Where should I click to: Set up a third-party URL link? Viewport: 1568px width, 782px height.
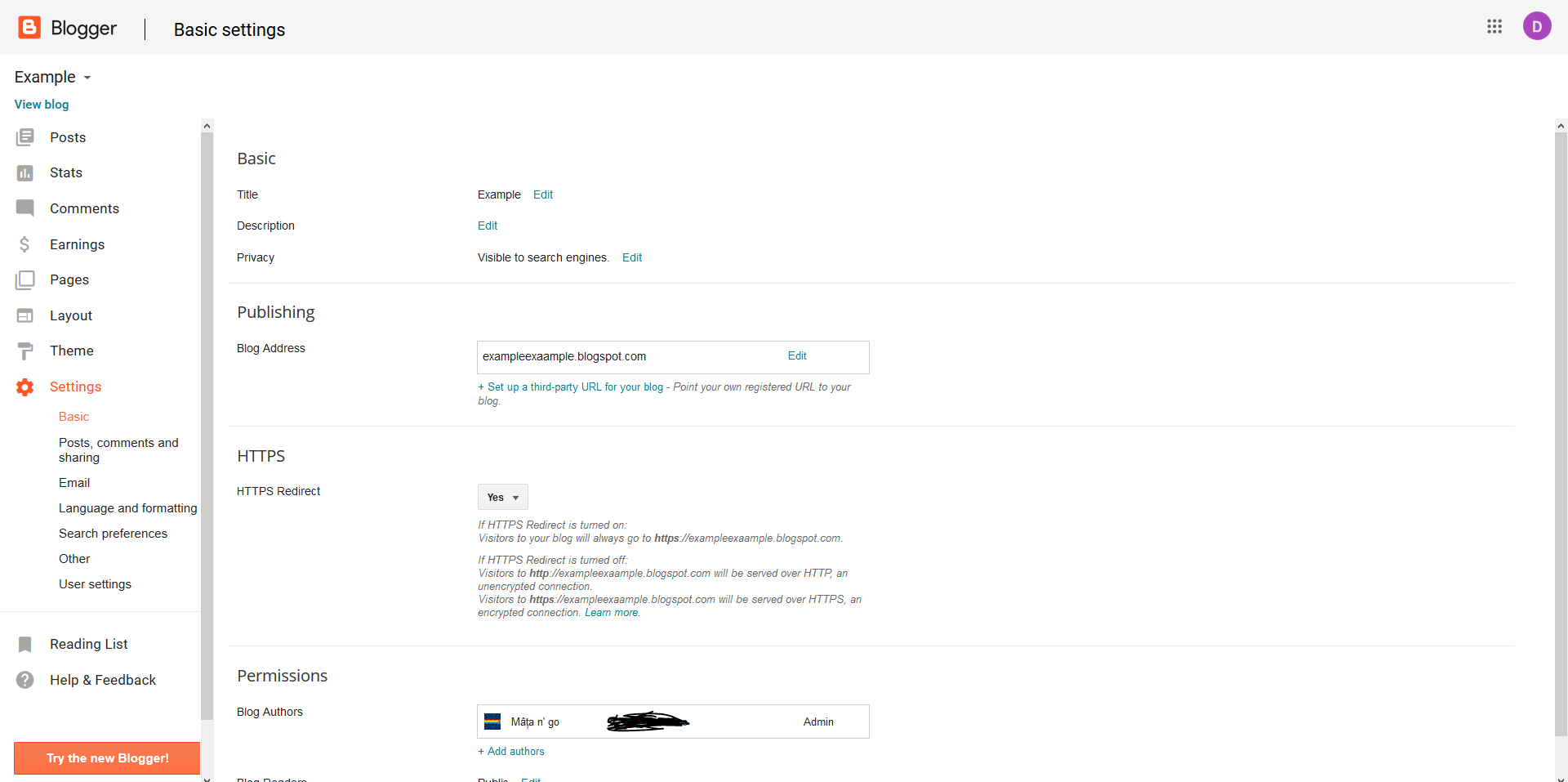575,387
